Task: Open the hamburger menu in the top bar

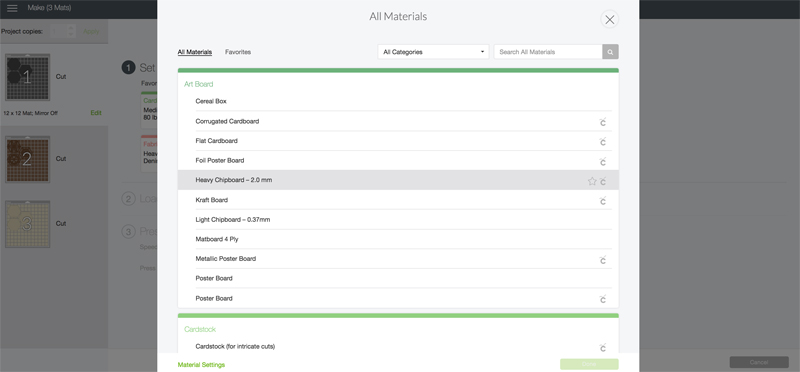Action: coord(12,8)
